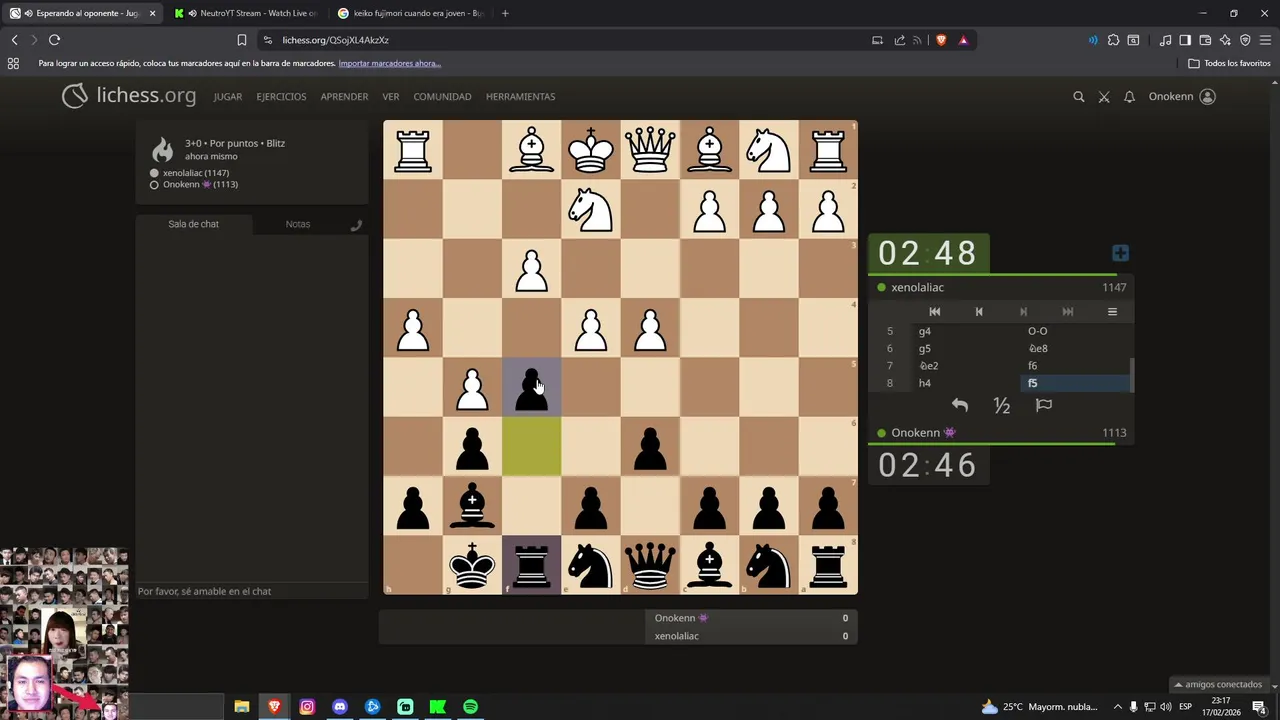Jump to last move

tap(1067, 312)
